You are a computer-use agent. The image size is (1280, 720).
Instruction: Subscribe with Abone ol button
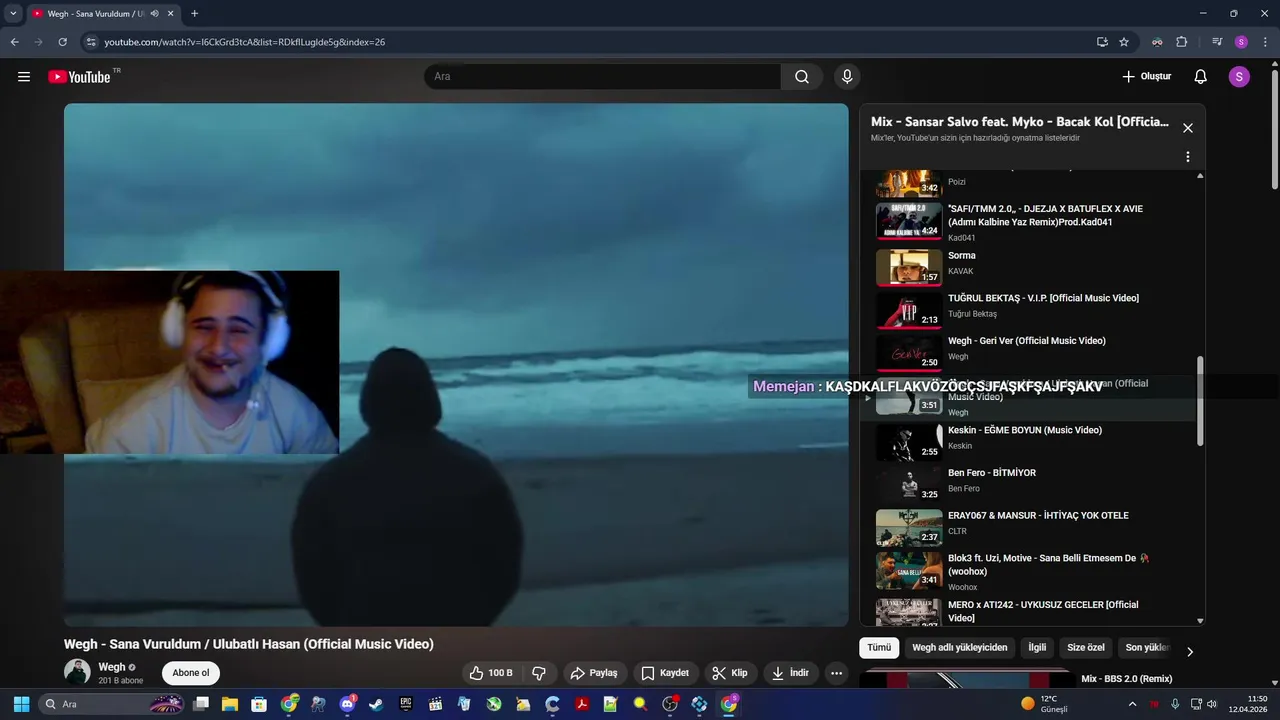click(x=191, y=673)
